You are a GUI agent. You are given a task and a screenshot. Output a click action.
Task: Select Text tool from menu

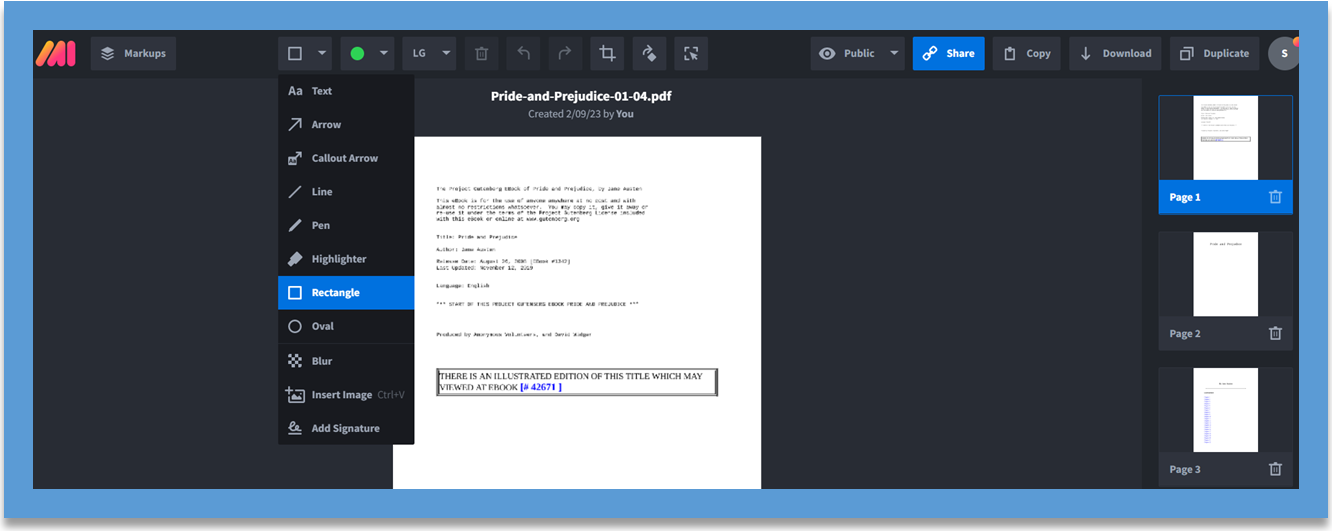click(346, 91)
